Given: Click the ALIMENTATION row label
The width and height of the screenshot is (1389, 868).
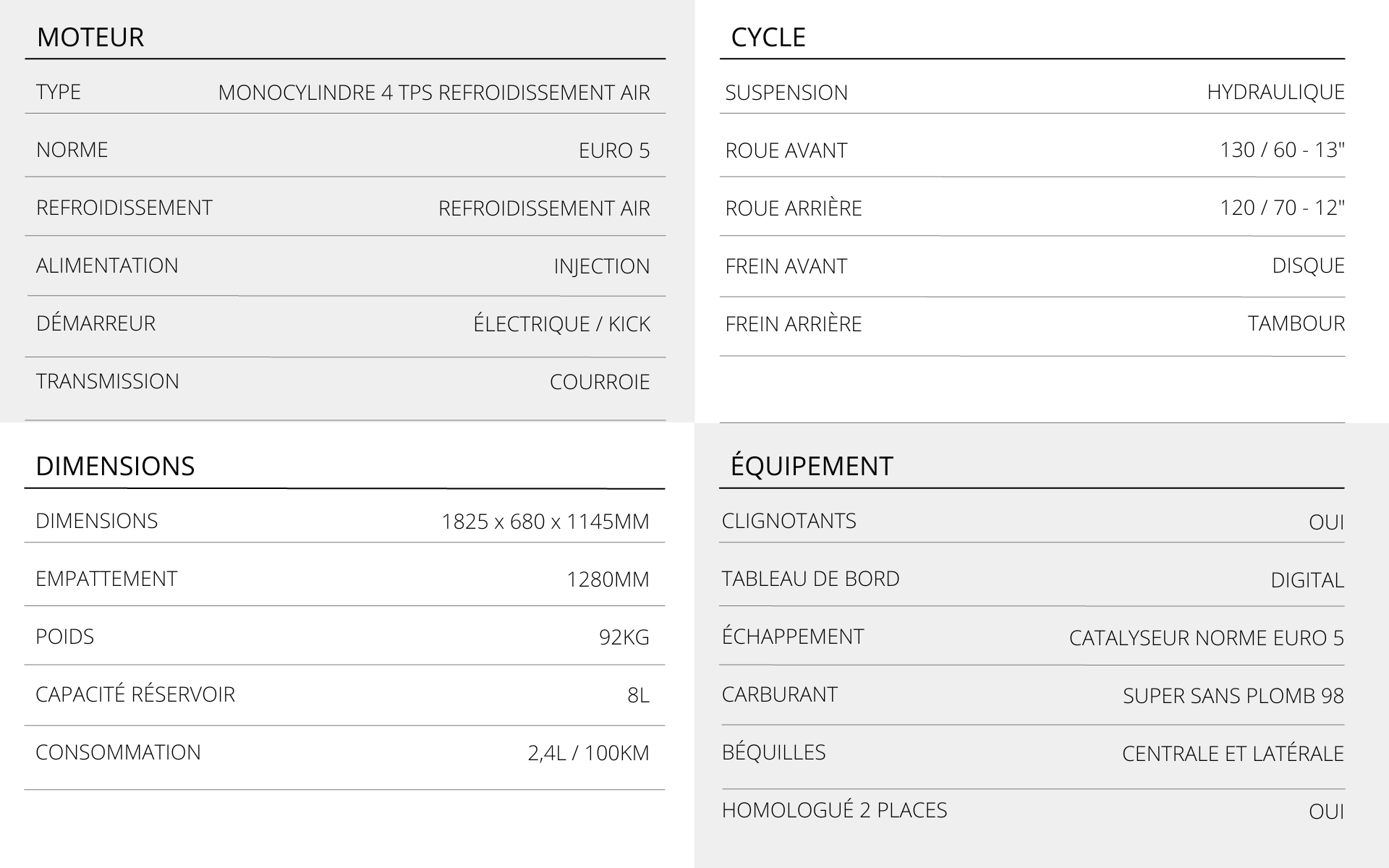Looking at the screenshot, I should (107, 265).
